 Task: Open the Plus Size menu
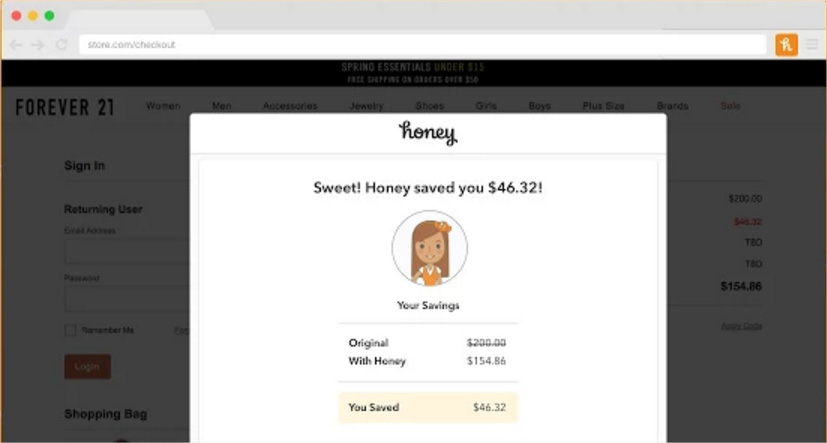click(604, 106)
